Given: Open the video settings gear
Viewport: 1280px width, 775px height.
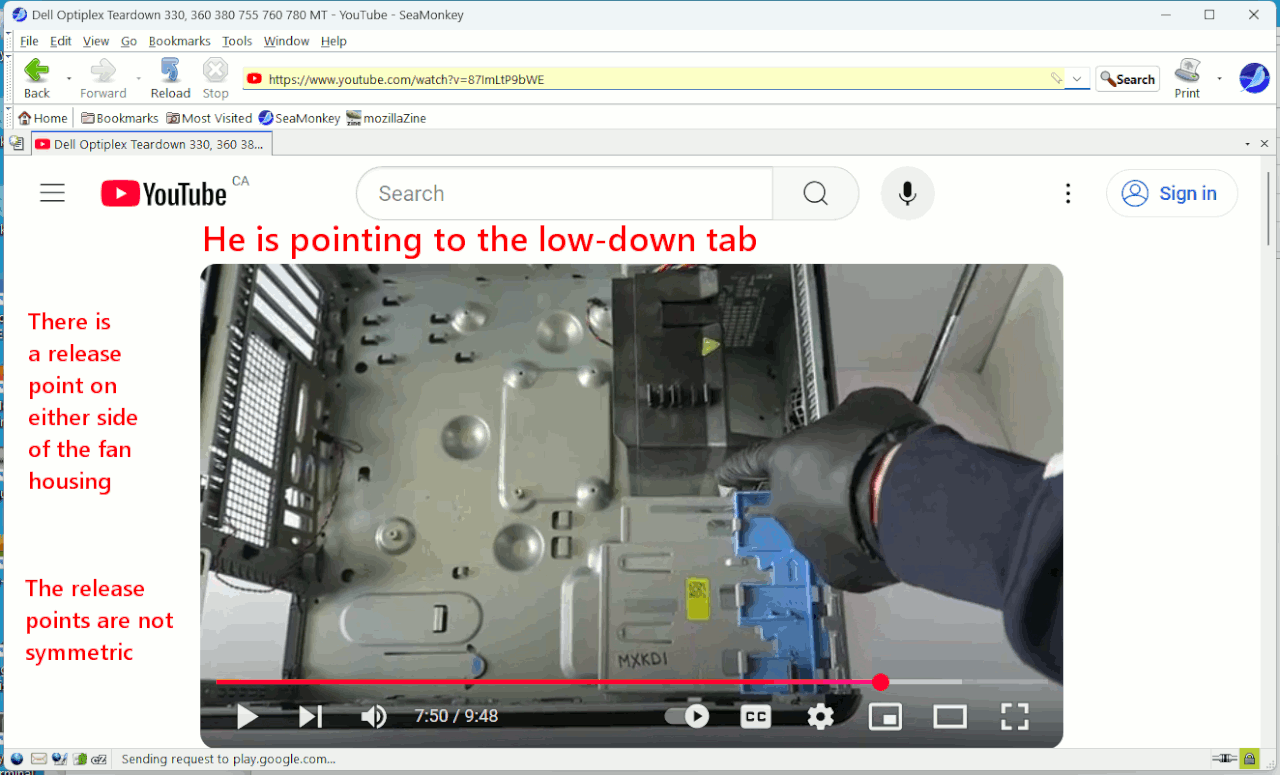Looking at the screenshot, I should (820, 716).
